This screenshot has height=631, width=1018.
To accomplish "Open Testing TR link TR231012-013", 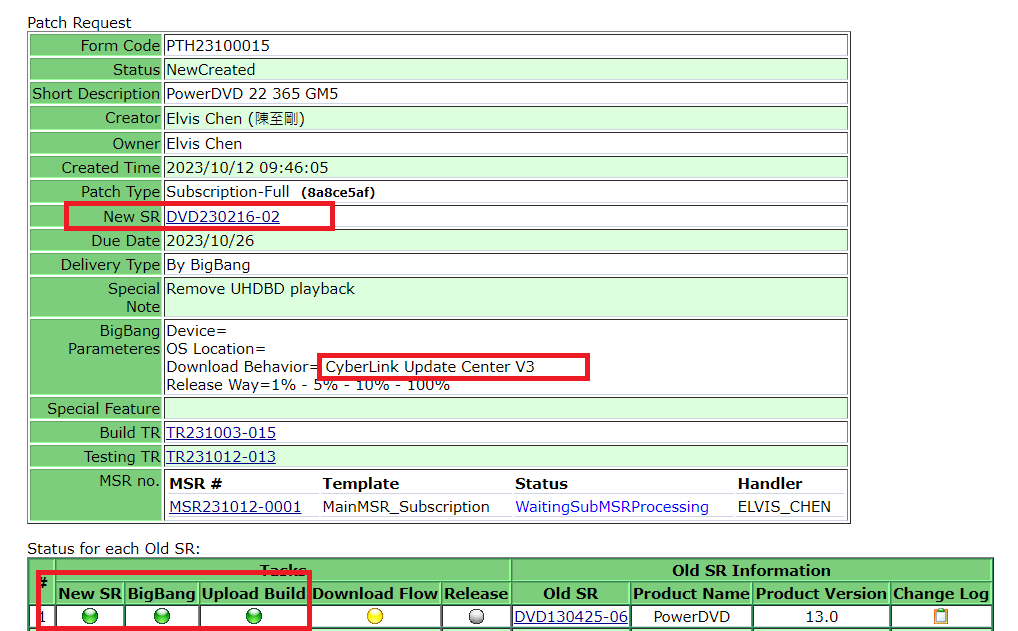I will tap(220, 457).
